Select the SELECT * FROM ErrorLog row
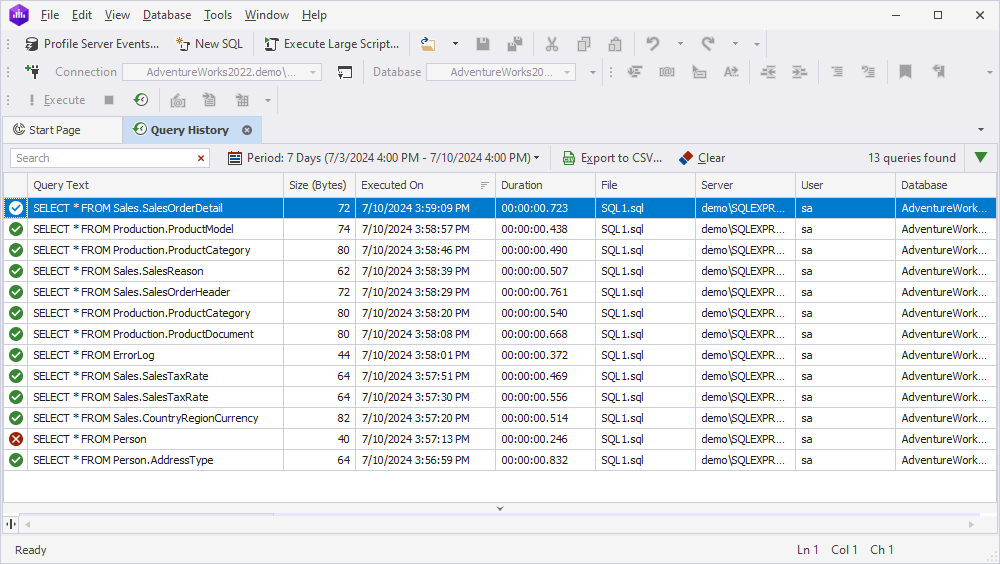The width and height of the screenshot is (1000, 564). [x=500, y=355]
